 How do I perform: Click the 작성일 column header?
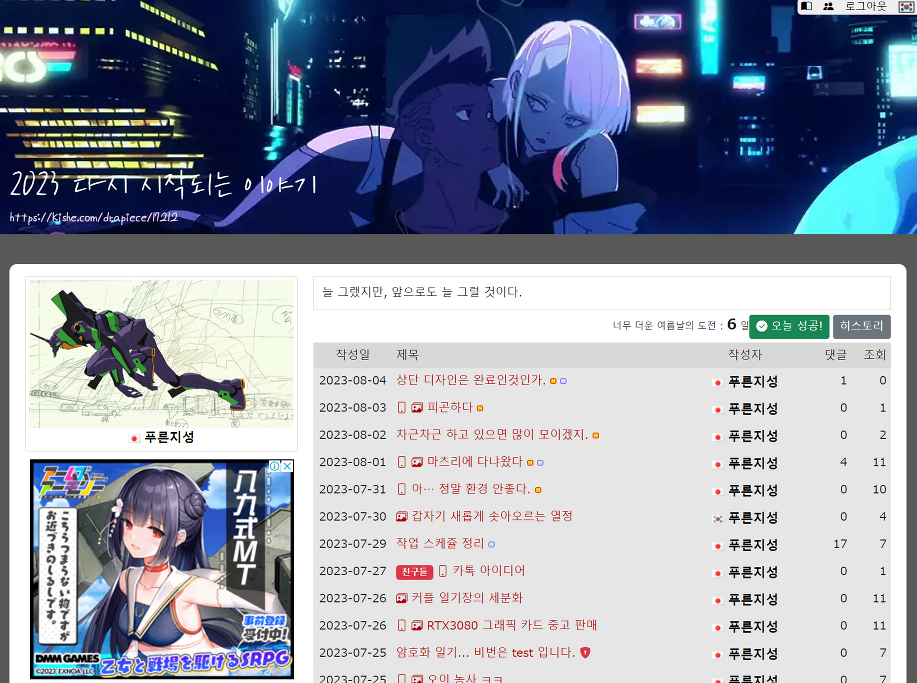coord(352,355)
